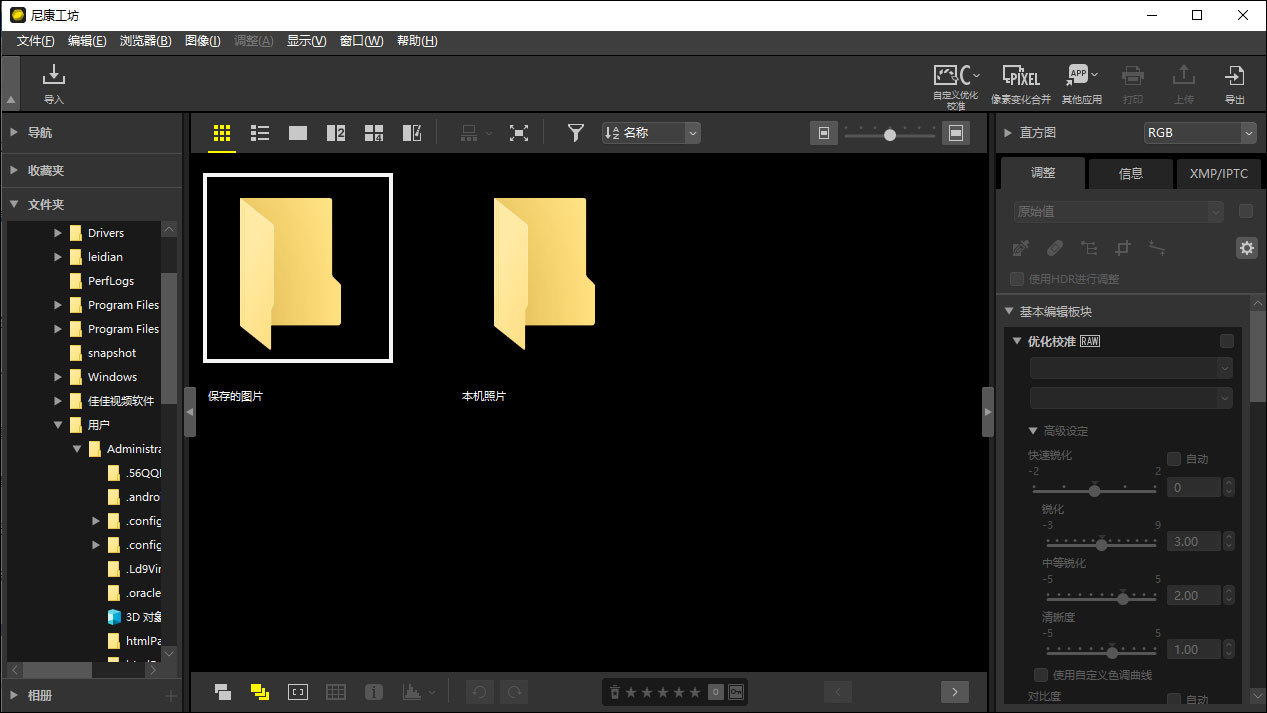Click the full screen icon
1267x713 pixels.
click(x=518, y=133)
